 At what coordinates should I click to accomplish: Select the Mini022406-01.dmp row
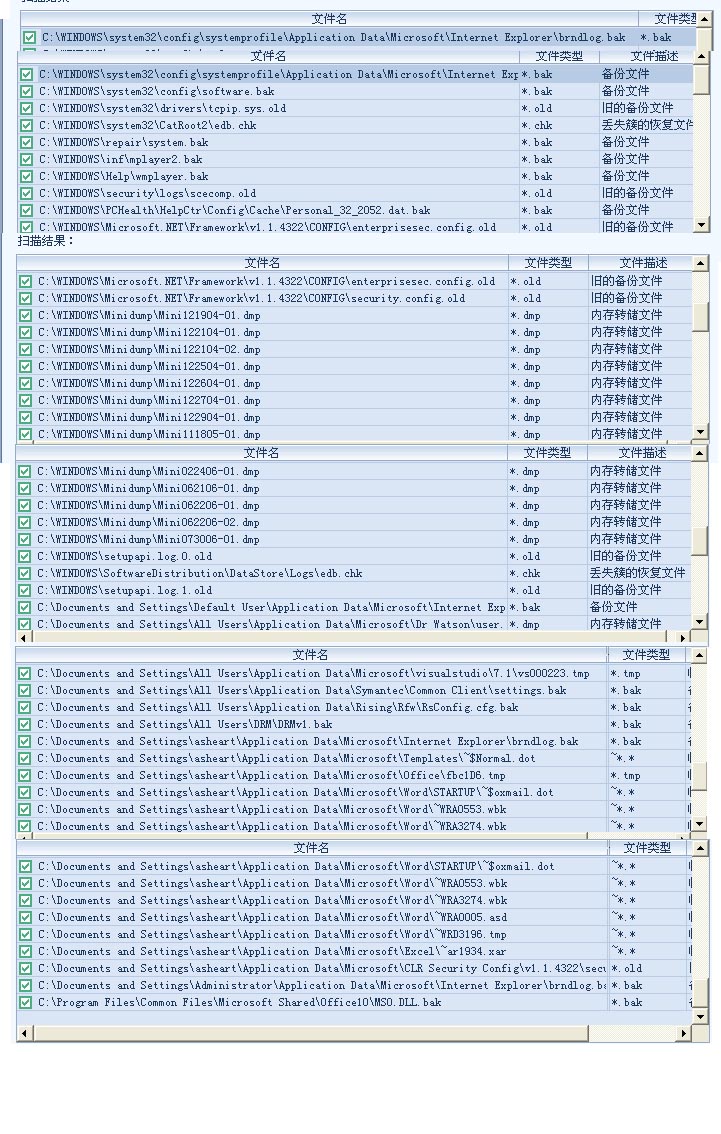click(x=354, y=472)
